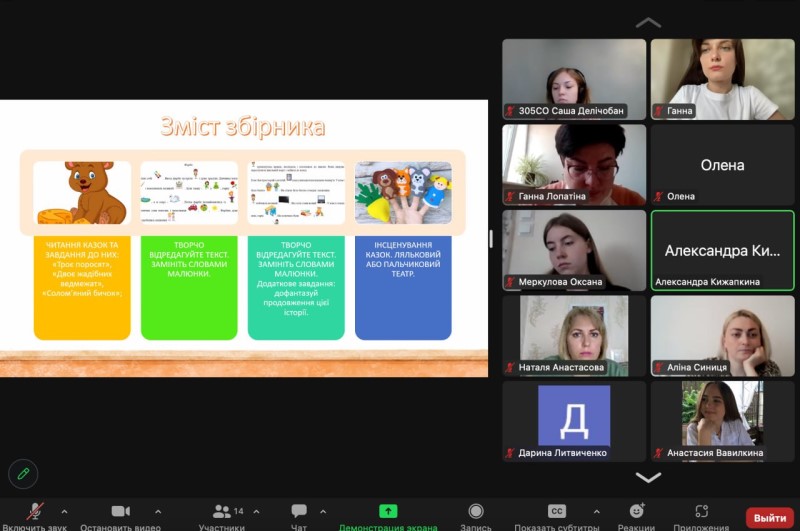Click the second worksheet image above teal card
This screenshot has width=800, height=531.
coord(296,193)
